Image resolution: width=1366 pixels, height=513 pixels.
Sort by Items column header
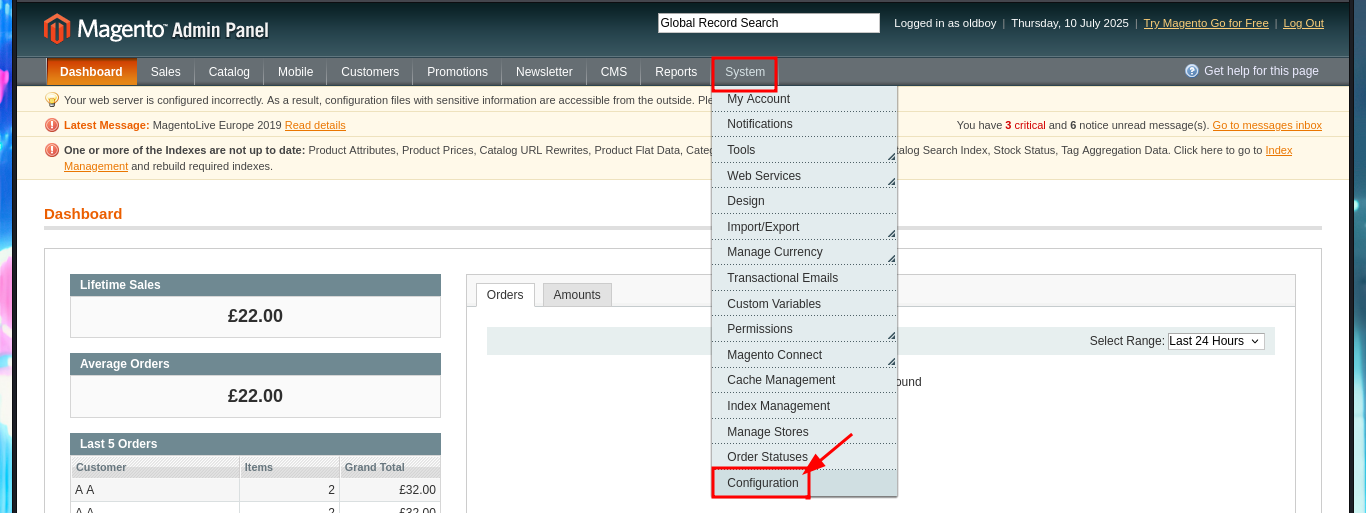click(290, 467)
